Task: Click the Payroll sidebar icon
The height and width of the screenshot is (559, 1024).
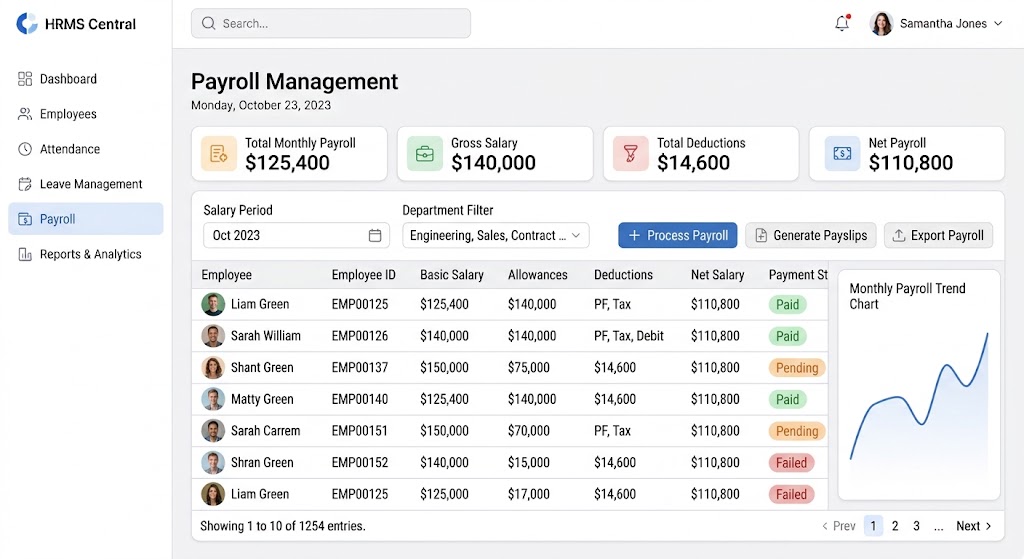Action: click(25, 219)
